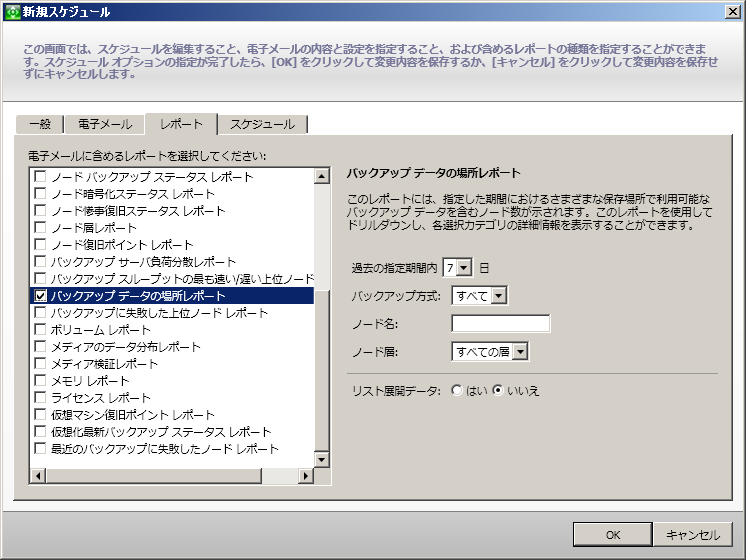
Task: Click the ノード名 text field
Action: [501, 324]
